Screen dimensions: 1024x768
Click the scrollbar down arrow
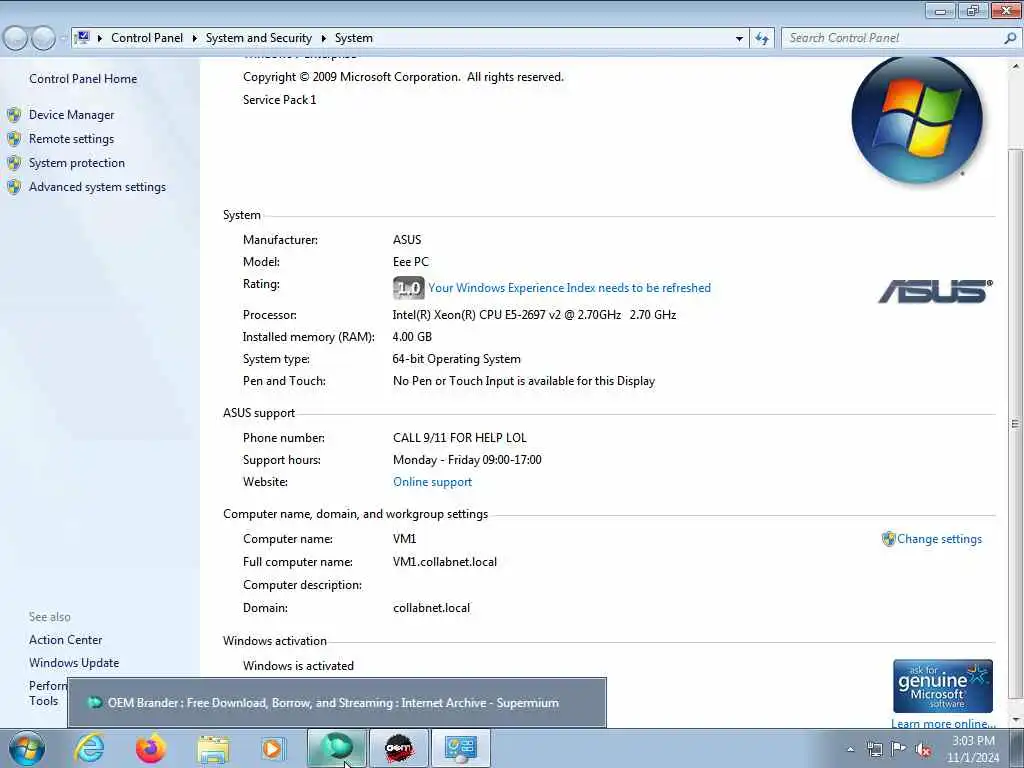click(x=1016, y=720)
